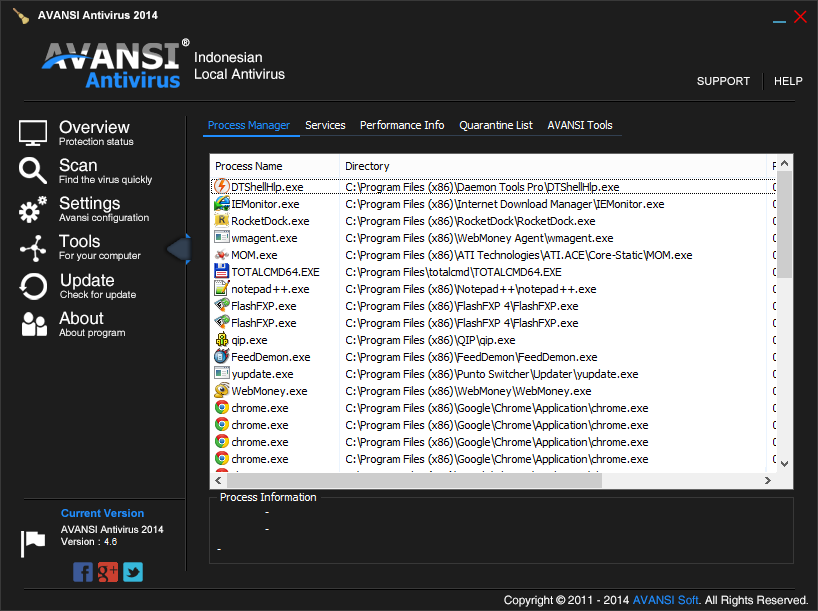Click the Punto Switcher Updater directory path

point(491,374)
